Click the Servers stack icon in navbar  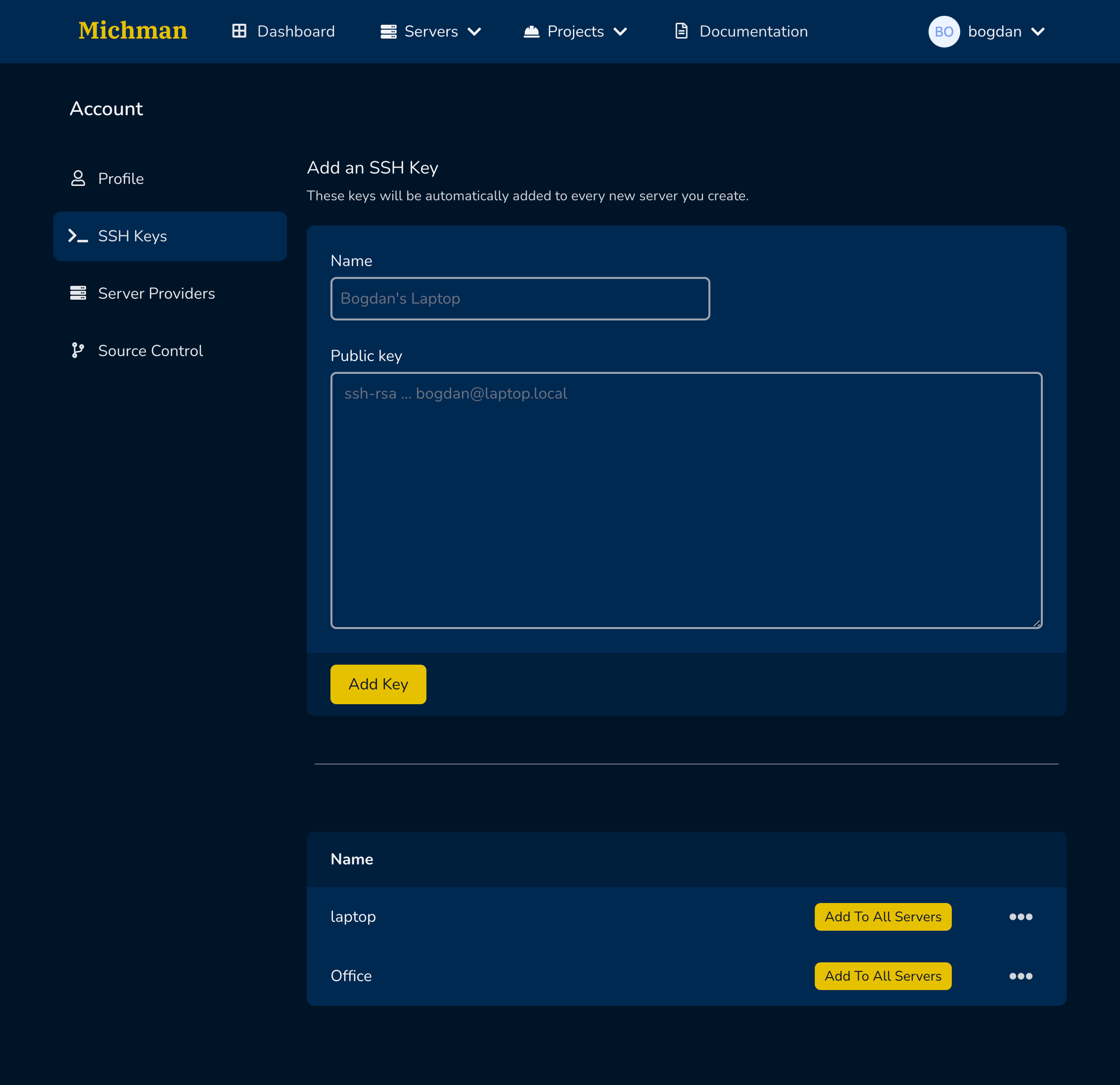coord(388,32)
